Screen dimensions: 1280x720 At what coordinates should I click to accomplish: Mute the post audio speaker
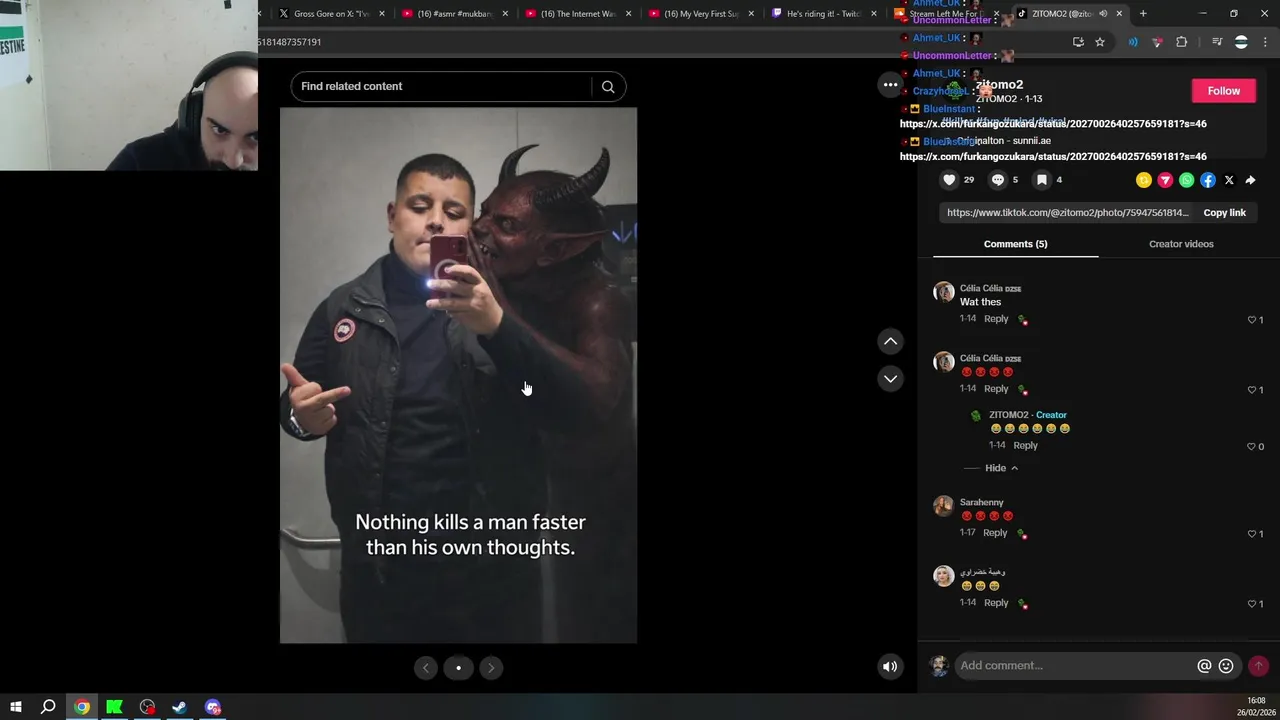tap(890, 666)
